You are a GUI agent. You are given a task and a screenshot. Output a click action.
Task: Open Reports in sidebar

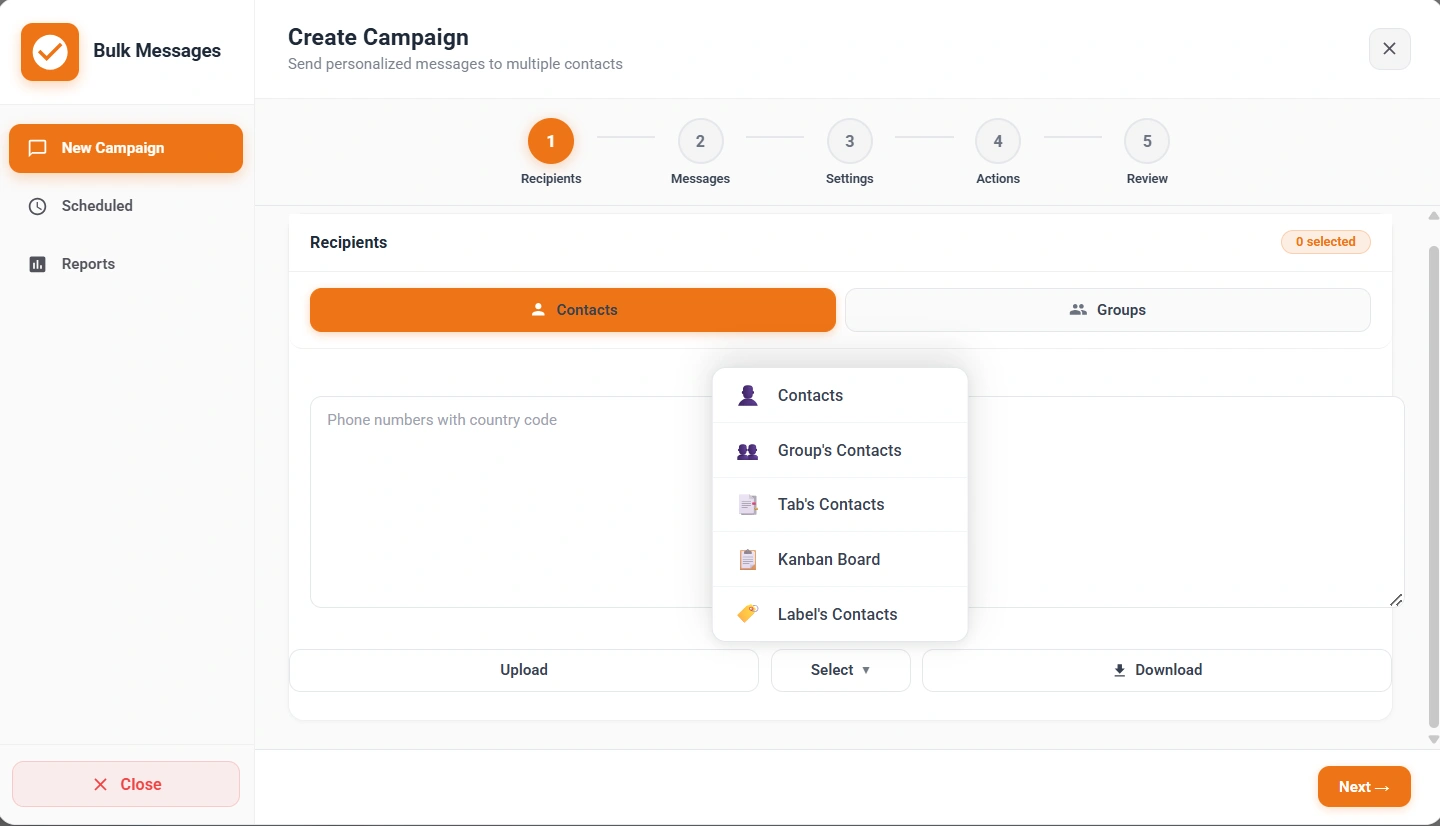pos(126,264)
